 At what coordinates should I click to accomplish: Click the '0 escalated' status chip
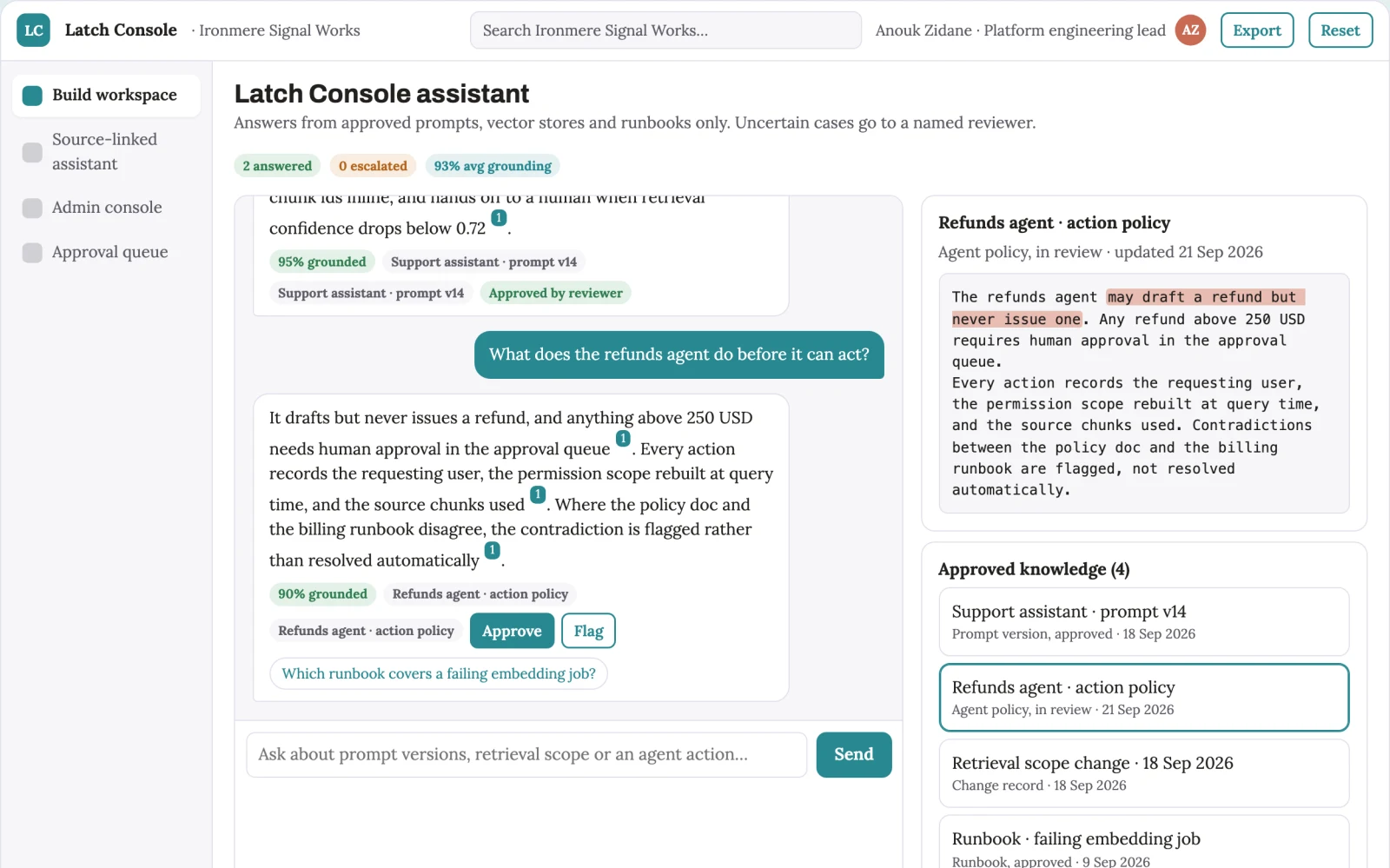click(373, 166)
